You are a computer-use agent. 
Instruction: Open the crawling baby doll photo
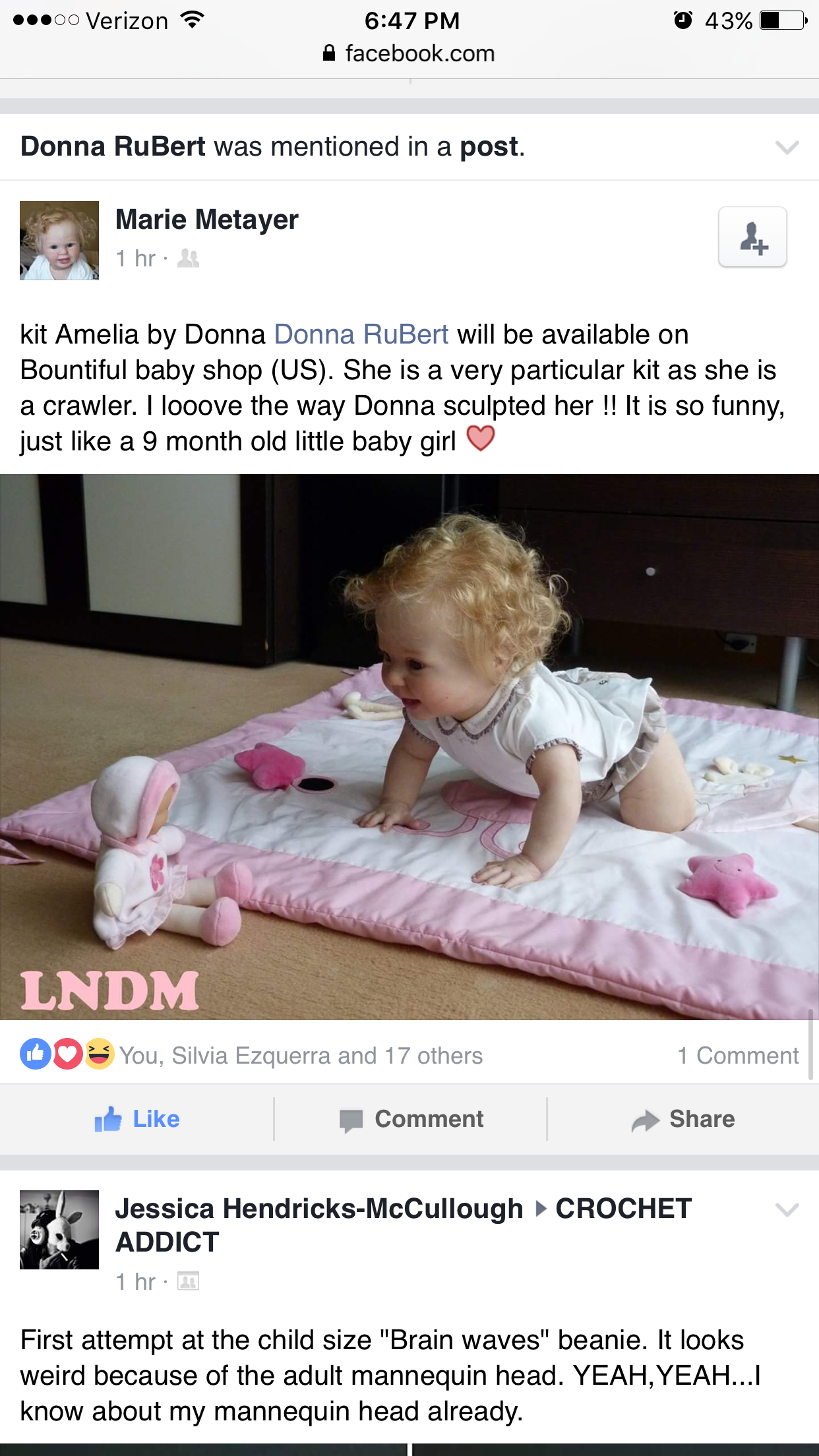point(409,747)
